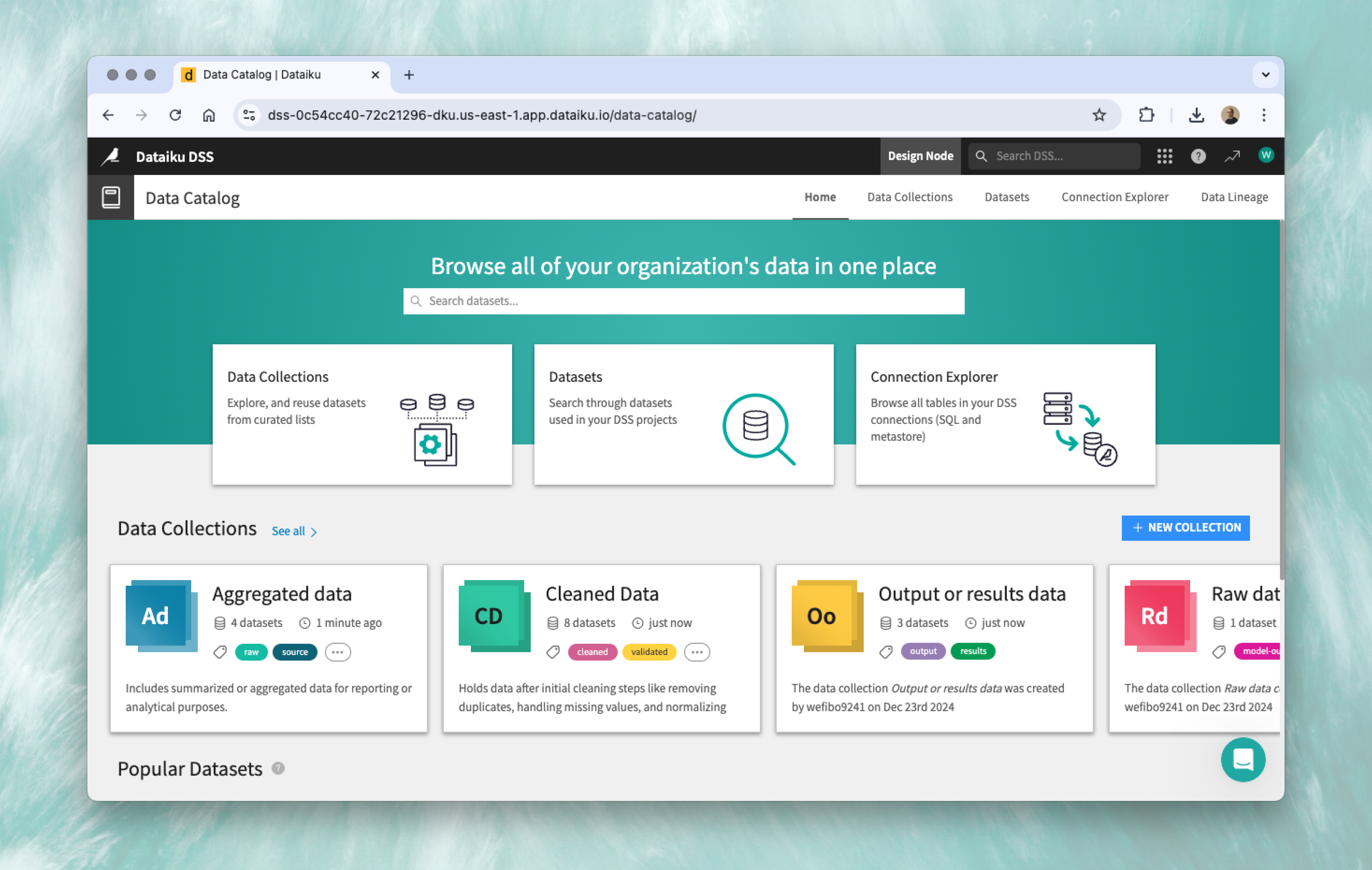Viewport: 1372px width, 870px height.
Task: Open Output or results data title
Action: click(972, 594)
